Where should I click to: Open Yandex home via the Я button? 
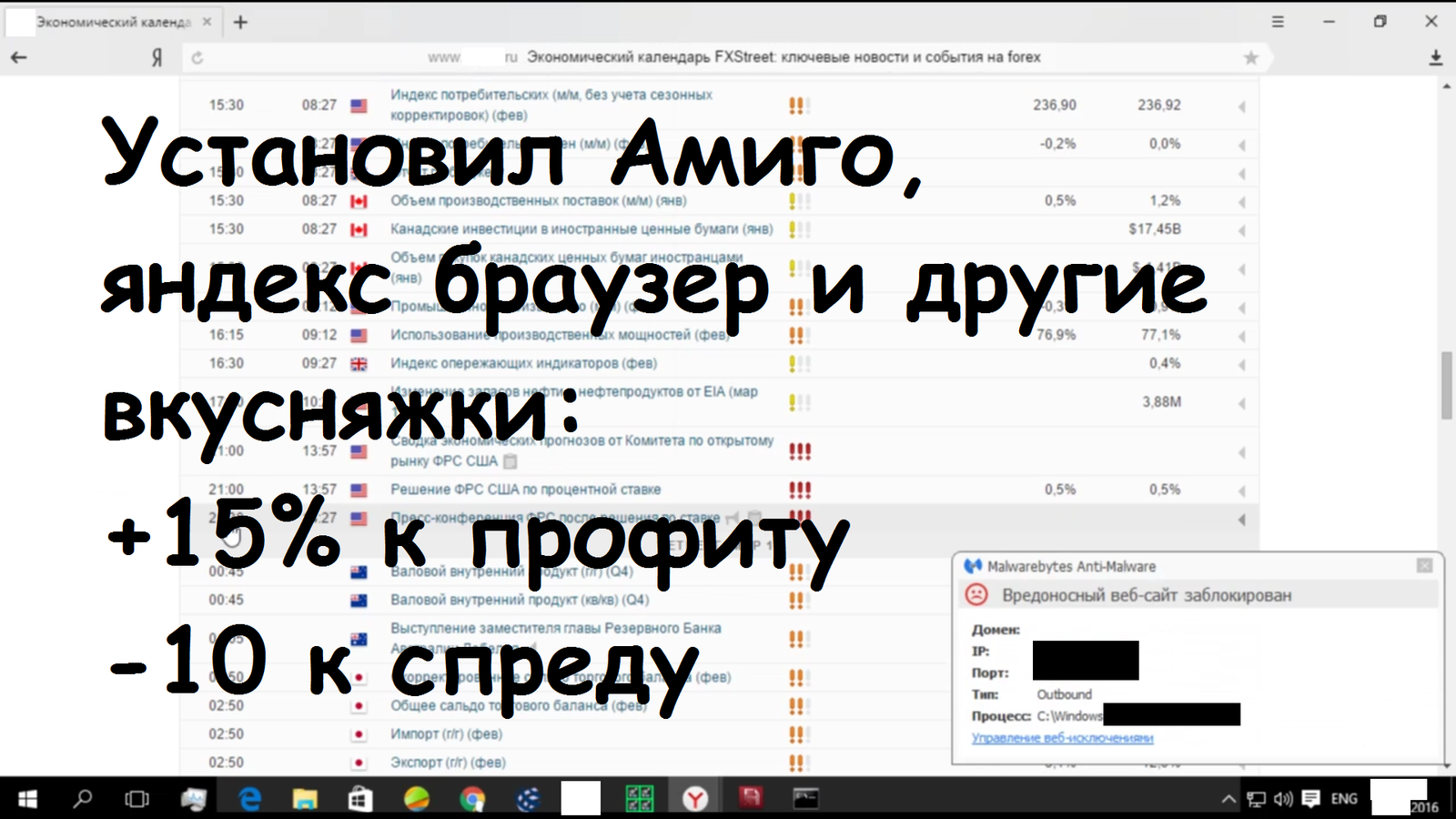click(x=157, y=57)
